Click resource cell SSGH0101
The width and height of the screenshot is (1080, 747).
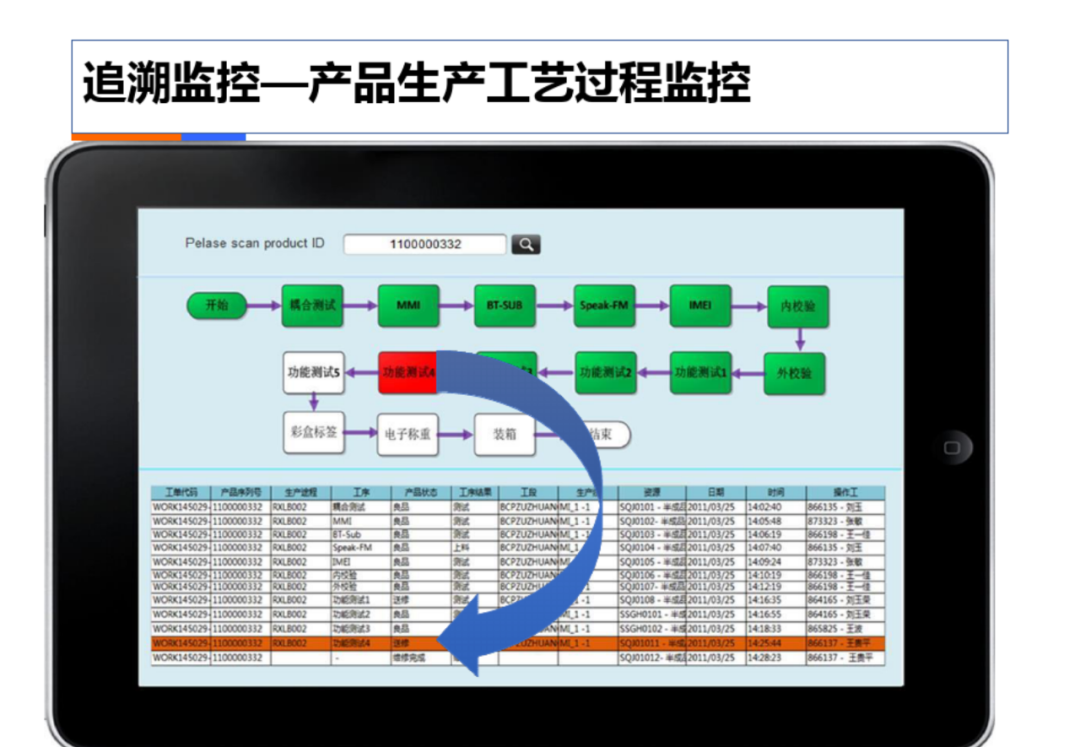click(652, 614)
